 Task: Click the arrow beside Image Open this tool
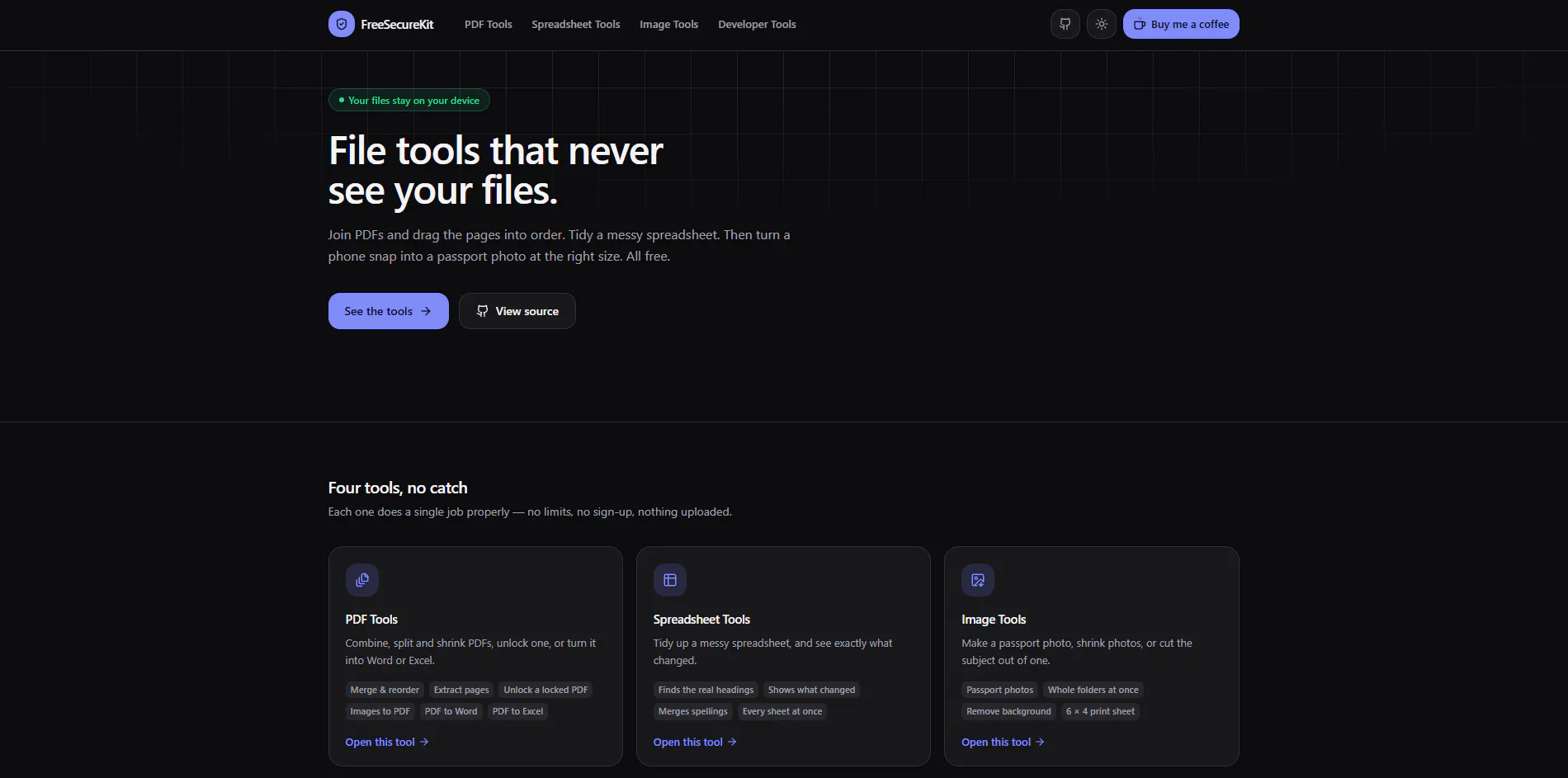pyautogui.click(x=1040, y=742)
